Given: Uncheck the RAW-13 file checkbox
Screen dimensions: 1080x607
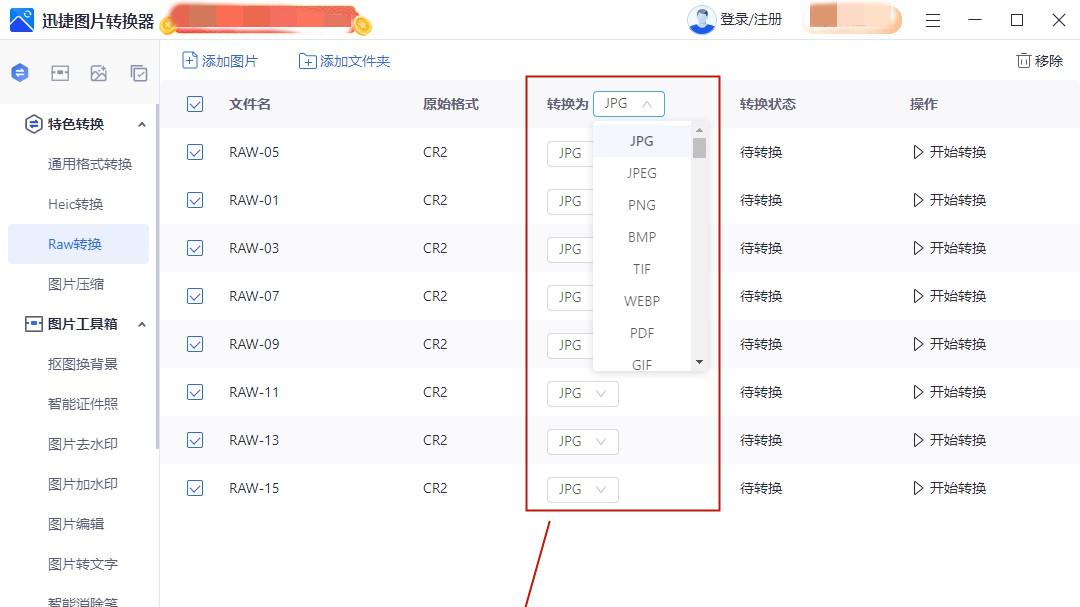Looking at the screenshot, I should click(x=195, y=440).
